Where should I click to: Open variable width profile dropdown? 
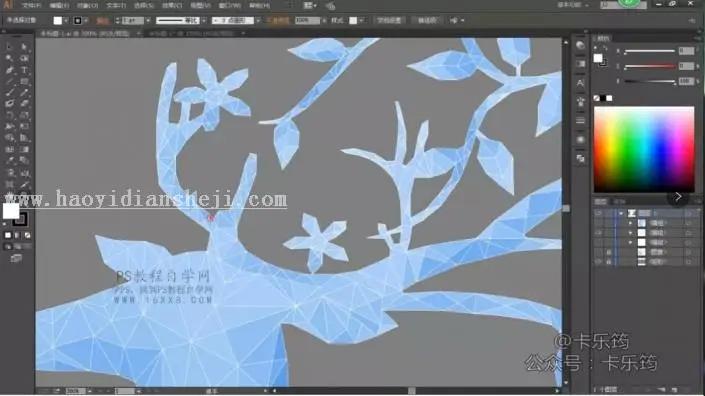tap(204, 21)
